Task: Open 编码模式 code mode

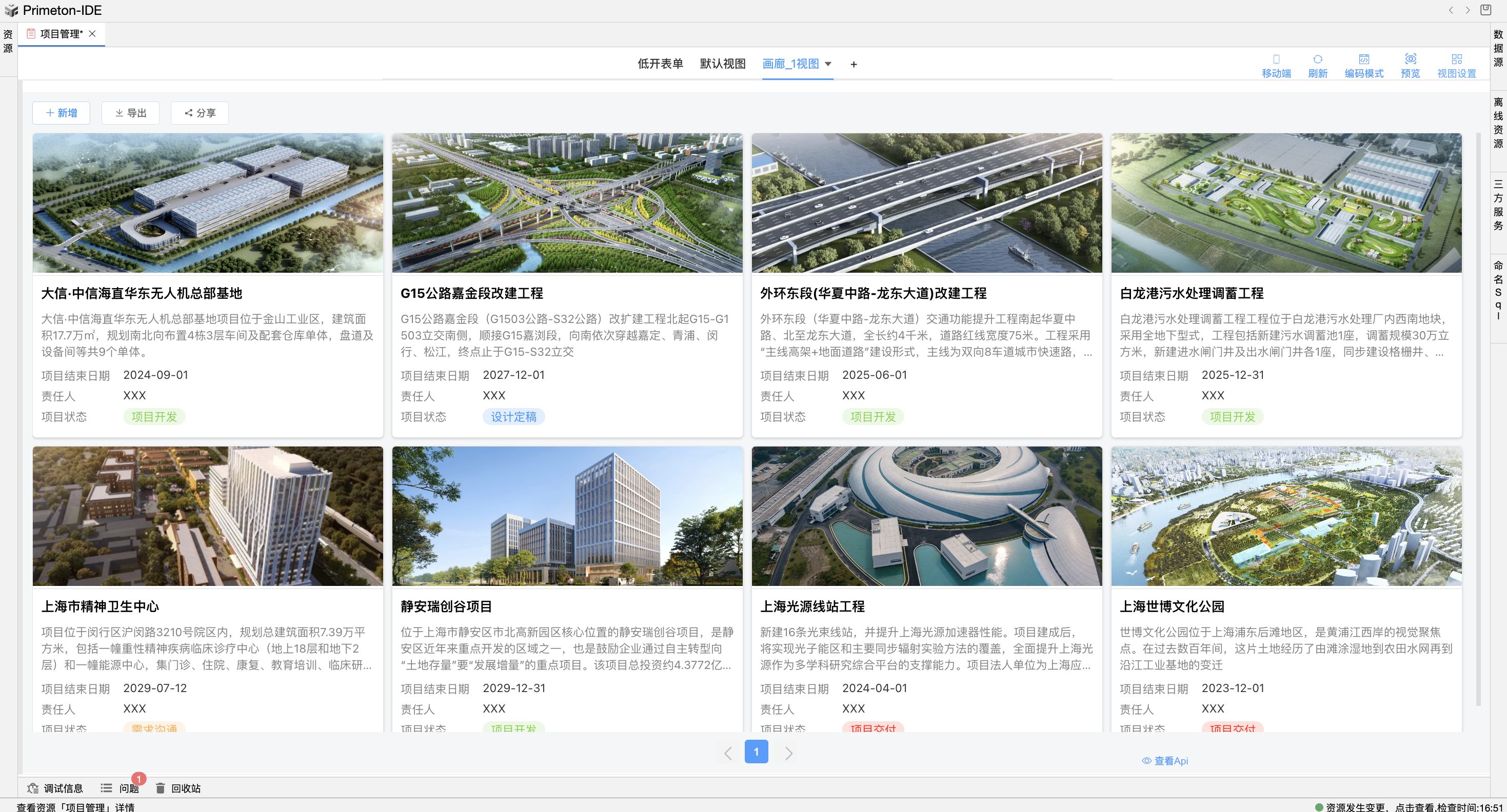Action: 1364,66
